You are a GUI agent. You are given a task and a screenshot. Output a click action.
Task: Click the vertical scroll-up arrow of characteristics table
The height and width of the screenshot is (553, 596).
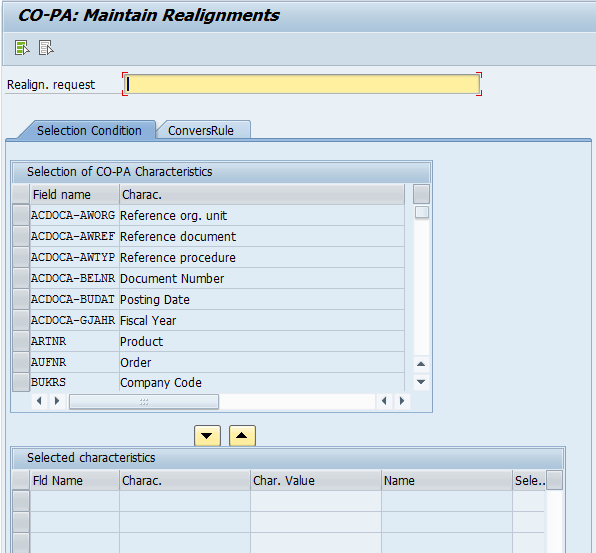click(421, 364)
